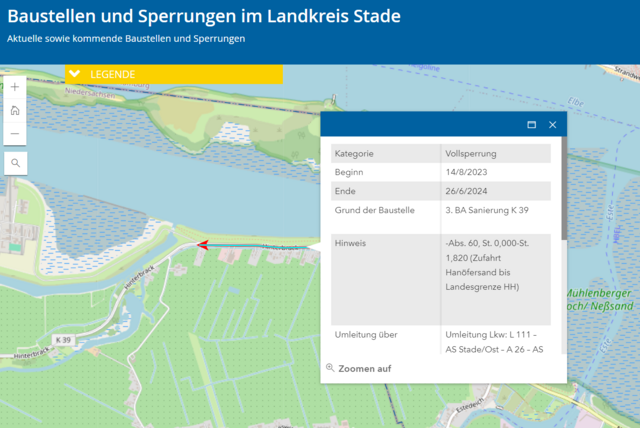Select the Hinweis row label

[x=350, y=243]
